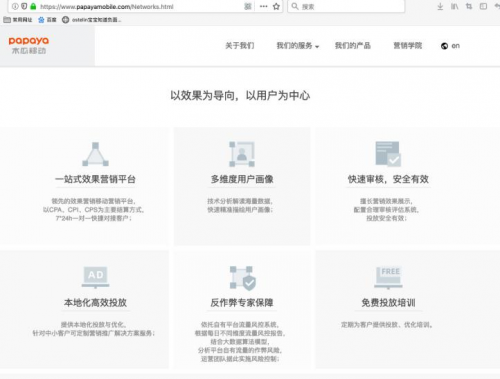Click the 以效果为导向，以用户为中心 headline

[x=240, y=96]
